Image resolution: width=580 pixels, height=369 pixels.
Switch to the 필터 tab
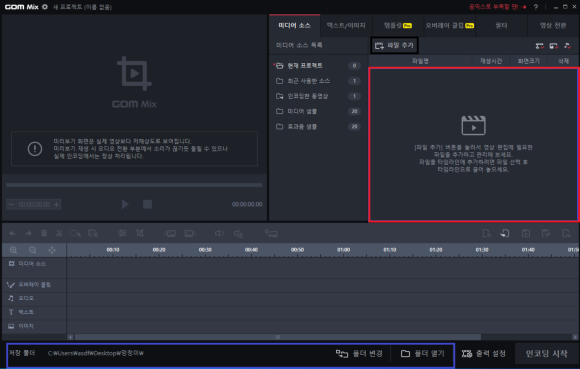[x=502, y=26]
